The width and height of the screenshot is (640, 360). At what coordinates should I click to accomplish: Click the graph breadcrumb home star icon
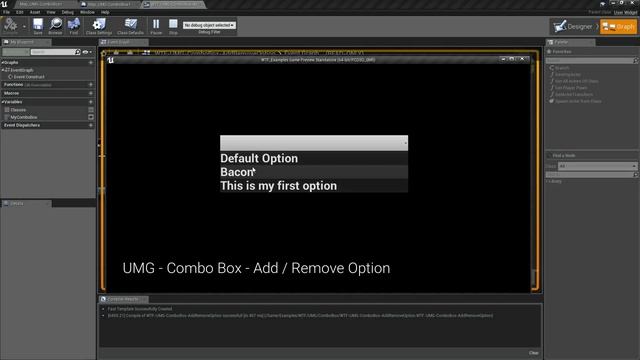[x=104, y=53]
